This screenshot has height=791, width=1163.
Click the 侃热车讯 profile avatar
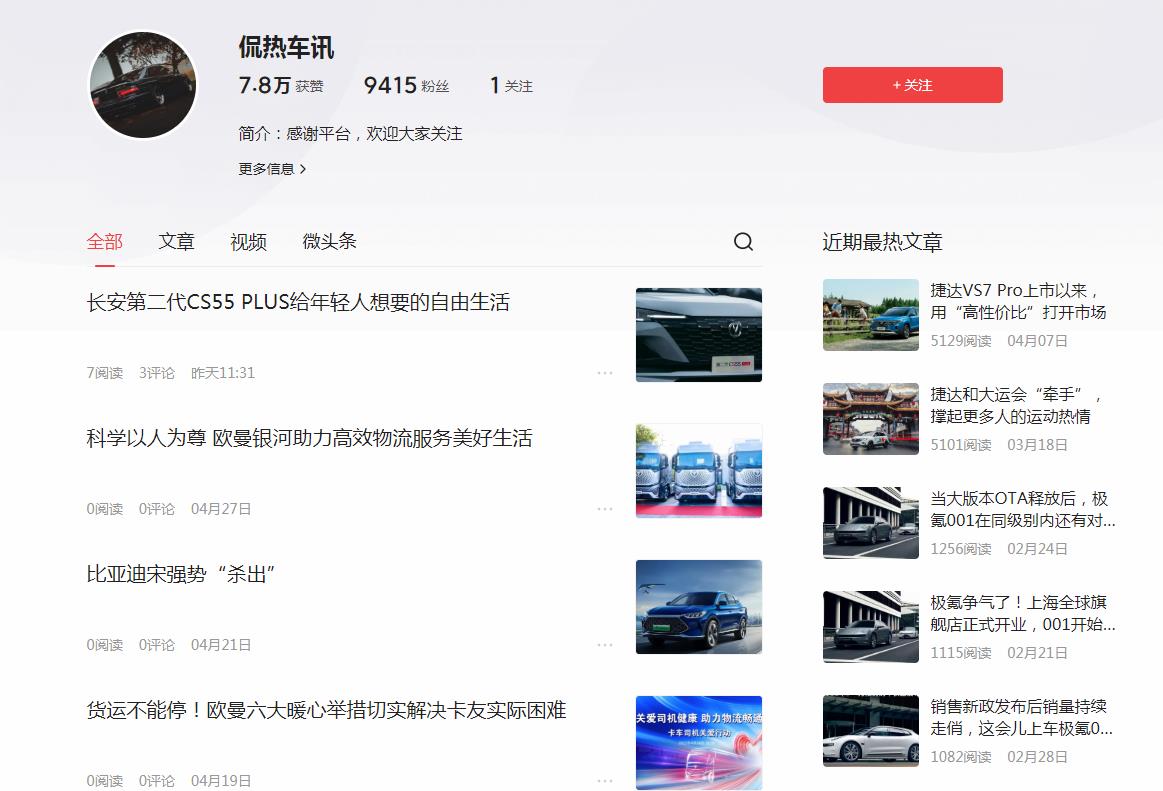point(143,85)
